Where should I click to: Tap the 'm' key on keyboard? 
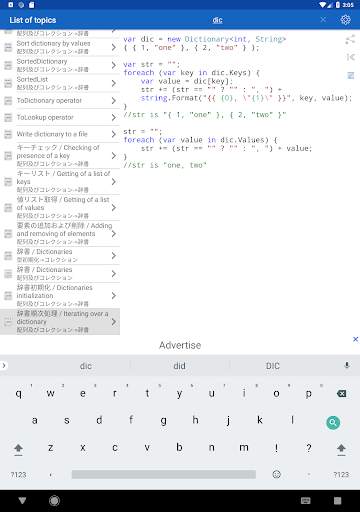click(x=244, y=448)
